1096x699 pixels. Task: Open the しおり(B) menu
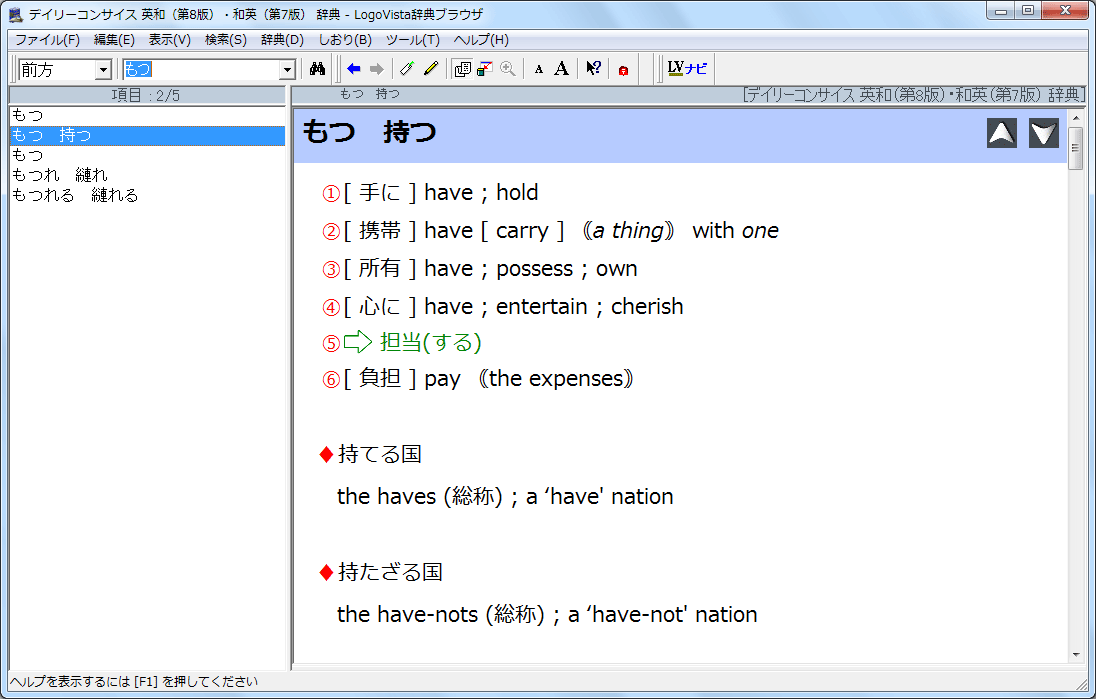tap(345, 40)
